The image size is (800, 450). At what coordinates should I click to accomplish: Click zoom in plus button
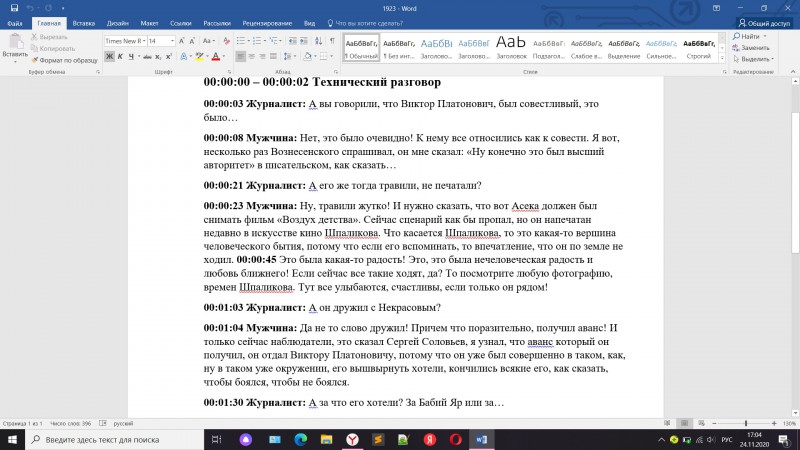click(774, 423)
